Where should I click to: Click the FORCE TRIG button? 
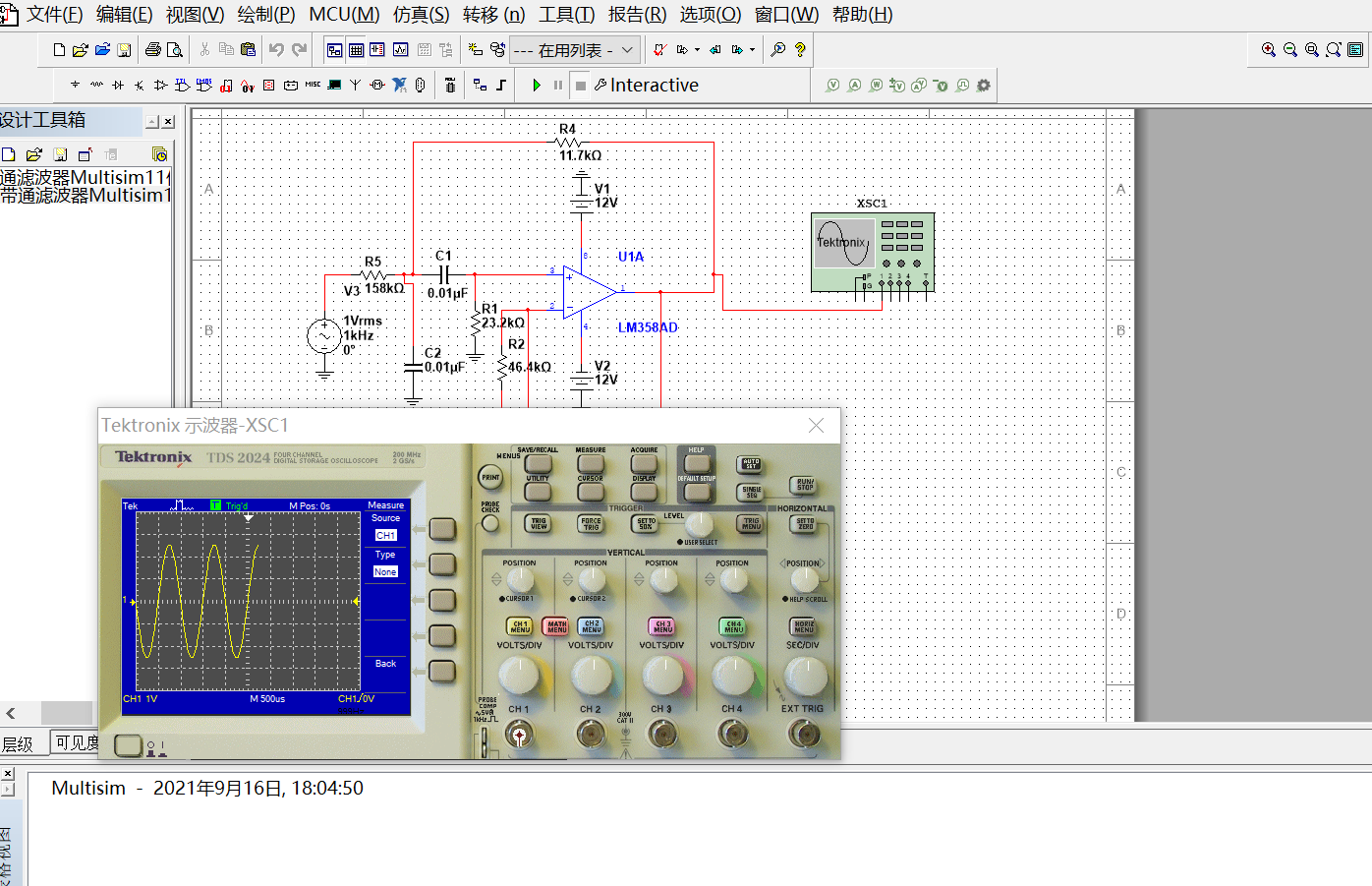coord(591,524)
